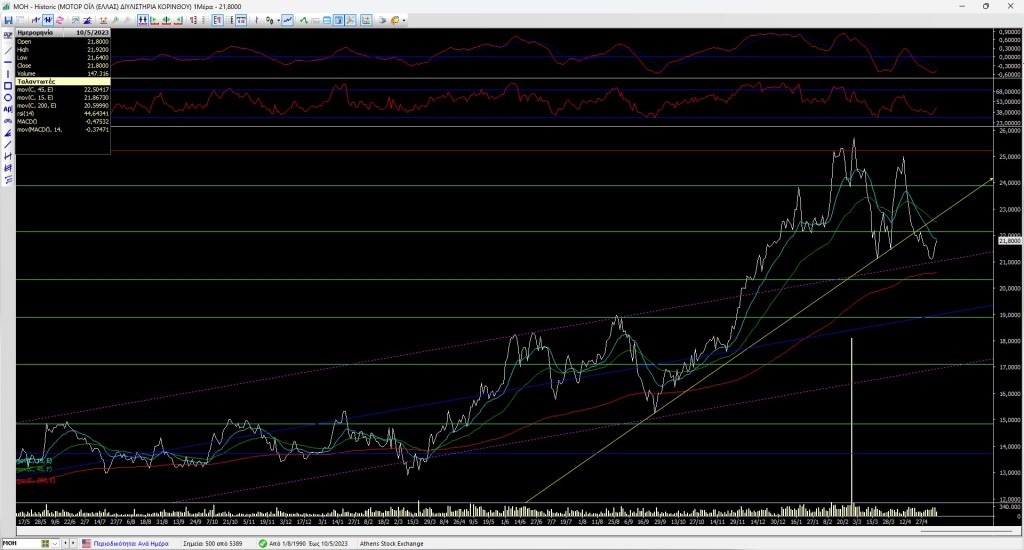Choose the ellipse drawing tool

pos(8,98)
